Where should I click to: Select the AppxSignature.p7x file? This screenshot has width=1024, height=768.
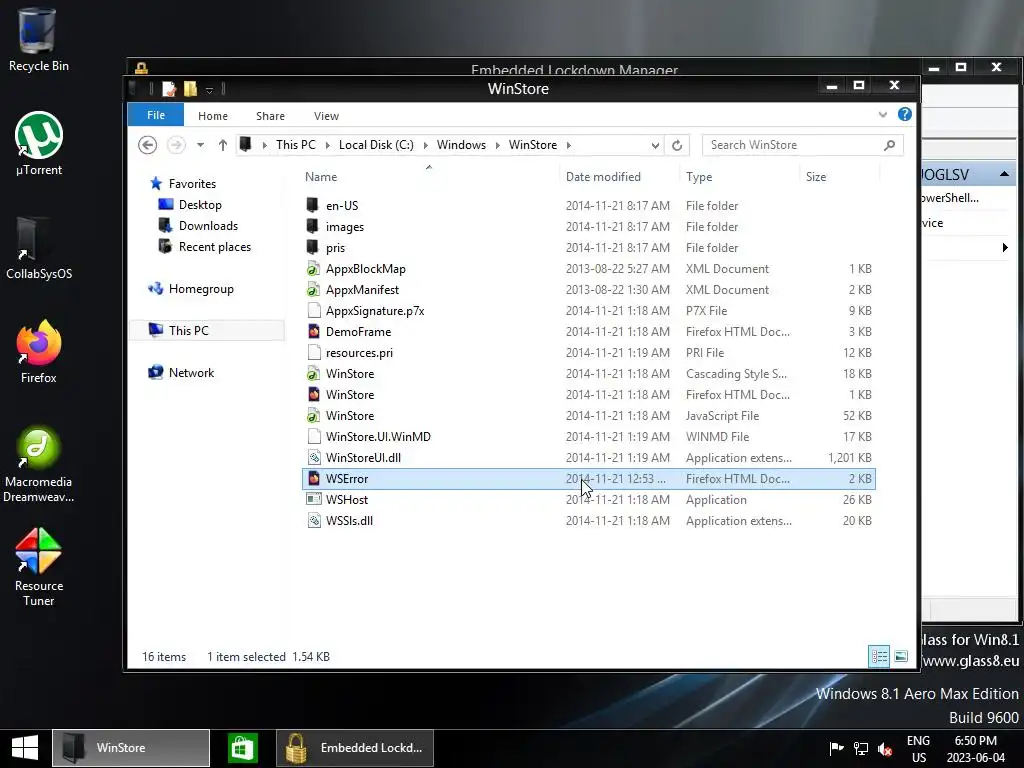(588, 311)
